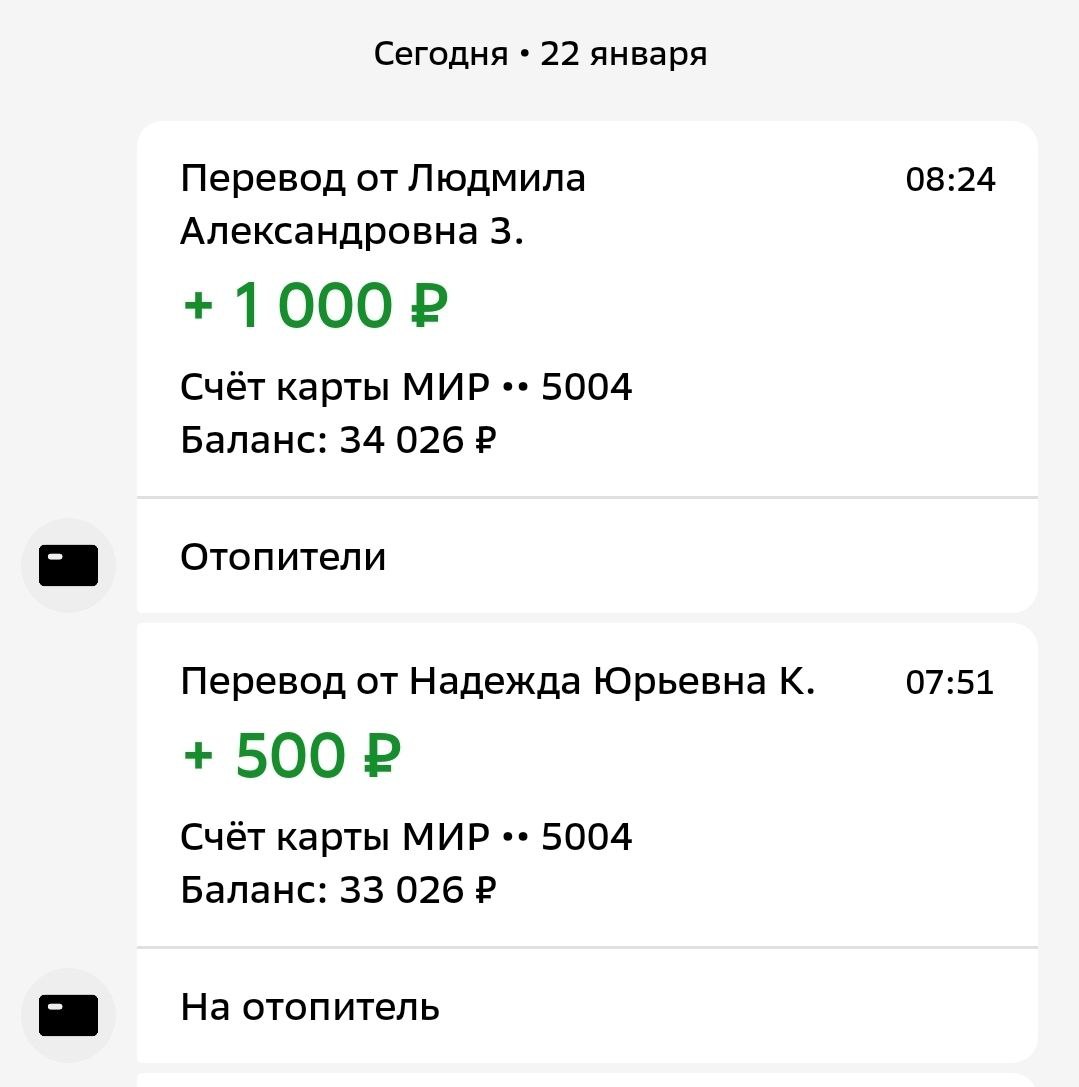
Task: Open transfer from Надежда Юрьевна К.
Action: point(497,682)
